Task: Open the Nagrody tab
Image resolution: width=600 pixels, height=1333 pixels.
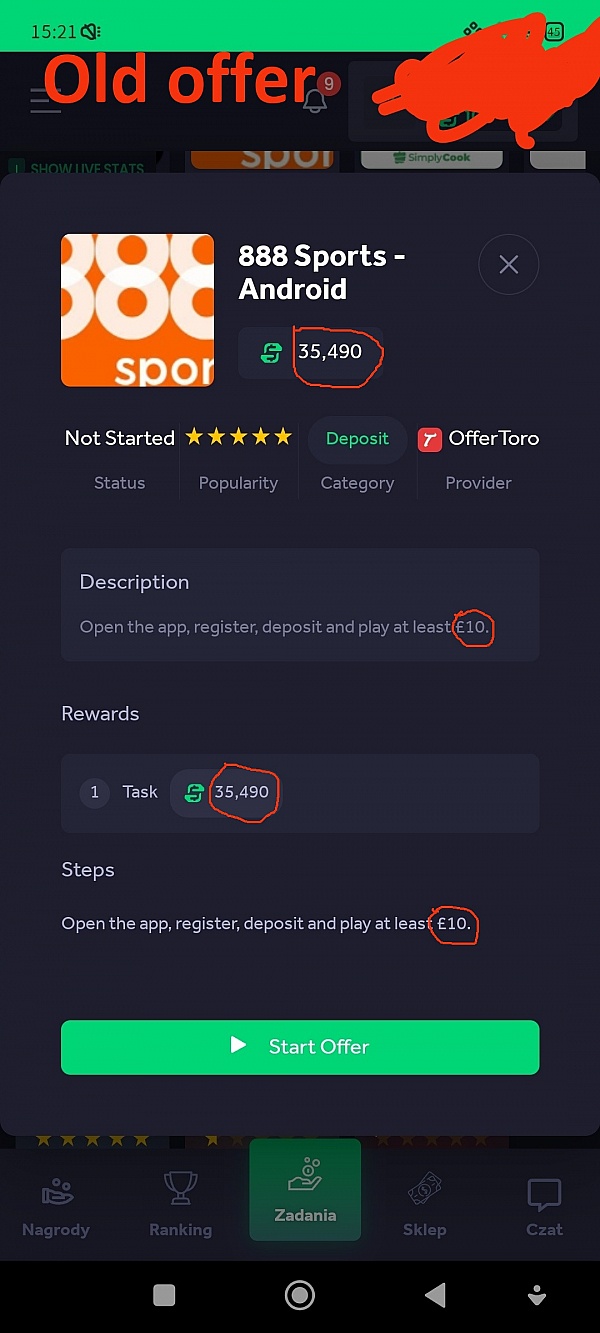Action: tap(56, 1206)
